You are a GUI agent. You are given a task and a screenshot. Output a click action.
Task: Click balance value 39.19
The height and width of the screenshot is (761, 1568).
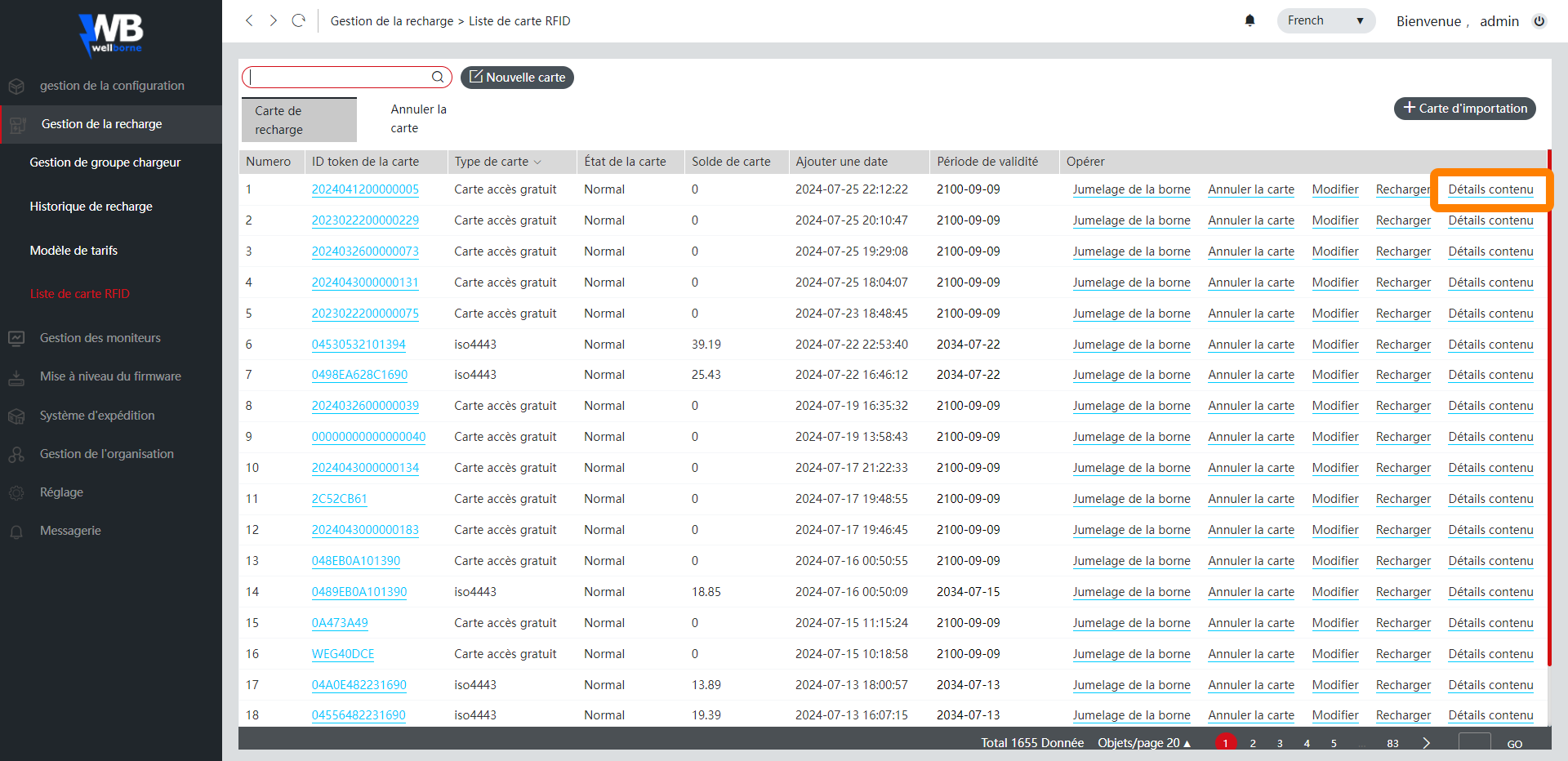click(706, 345)
